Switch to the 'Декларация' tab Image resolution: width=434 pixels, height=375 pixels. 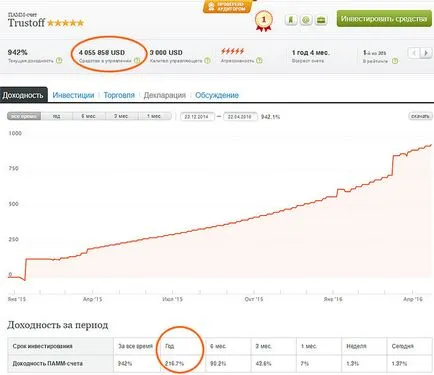[165, 95]
